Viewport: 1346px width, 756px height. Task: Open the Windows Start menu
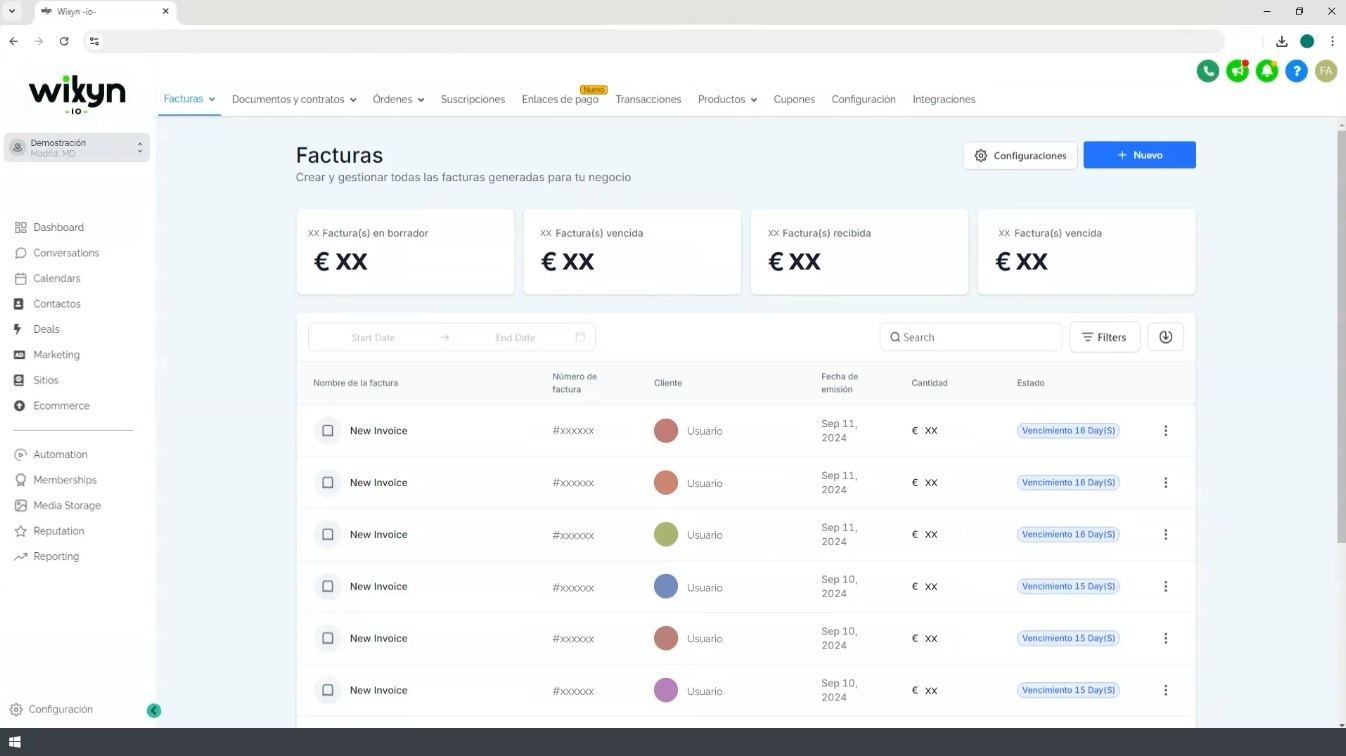coord(15,743)
